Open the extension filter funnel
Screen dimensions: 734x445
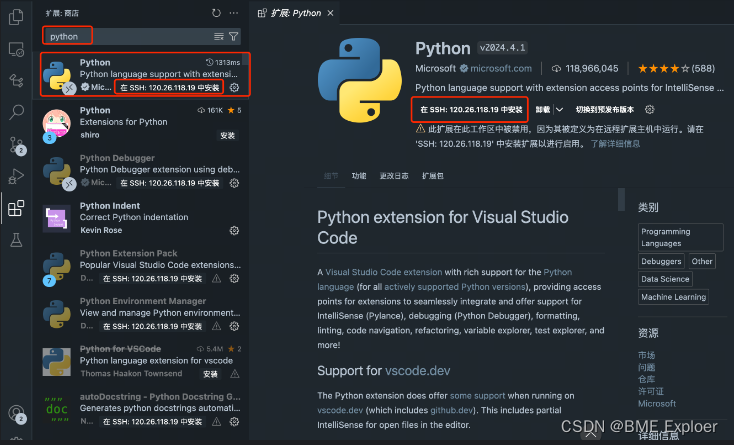point(234,36)
